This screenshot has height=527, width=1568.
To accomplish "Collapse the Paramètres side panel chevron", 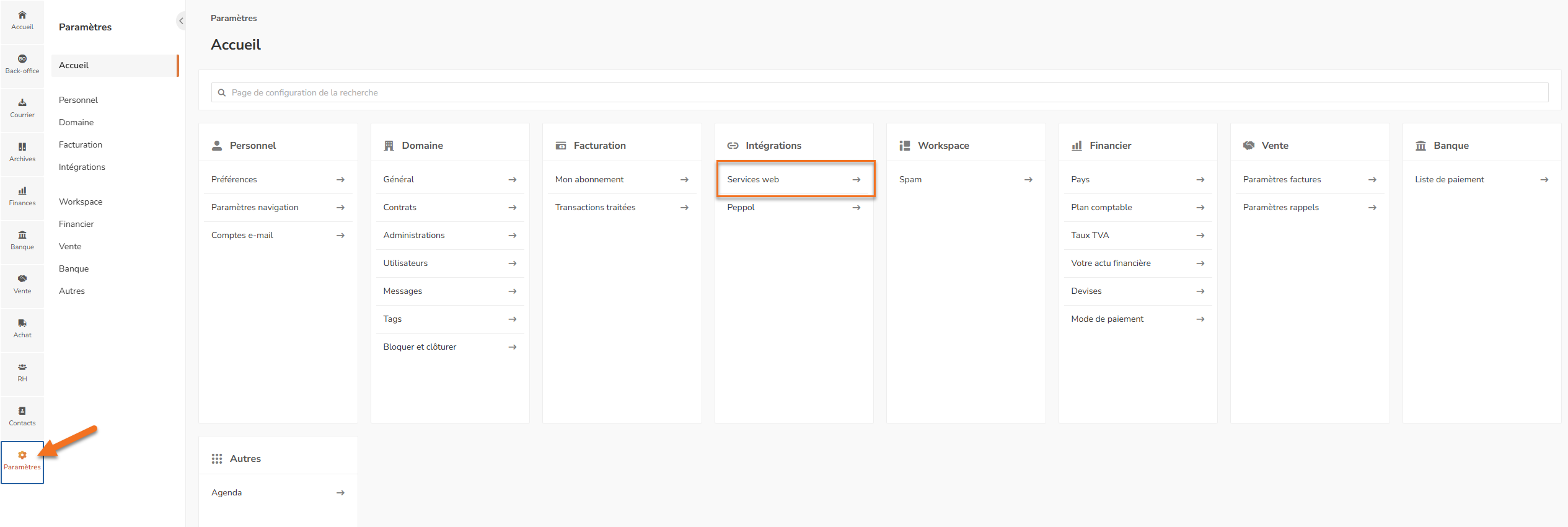I will tap(181, 20).
